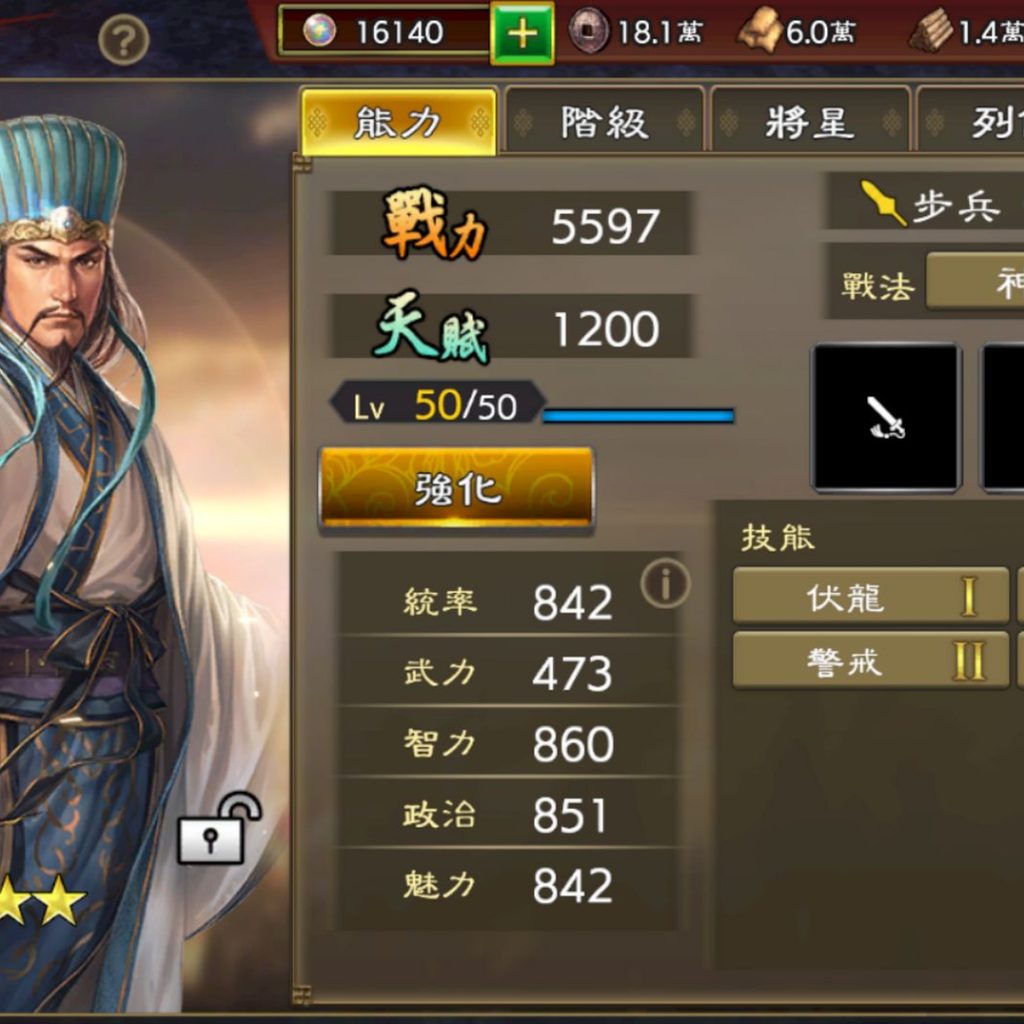Open the 伏龍 skill entry

click(871, 596)
